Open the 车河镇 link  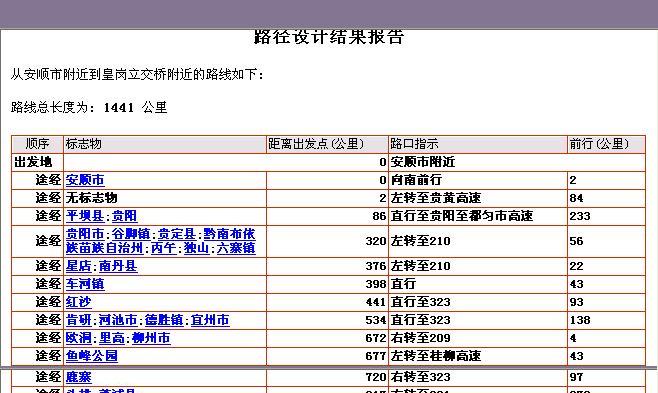click(85, 284)
